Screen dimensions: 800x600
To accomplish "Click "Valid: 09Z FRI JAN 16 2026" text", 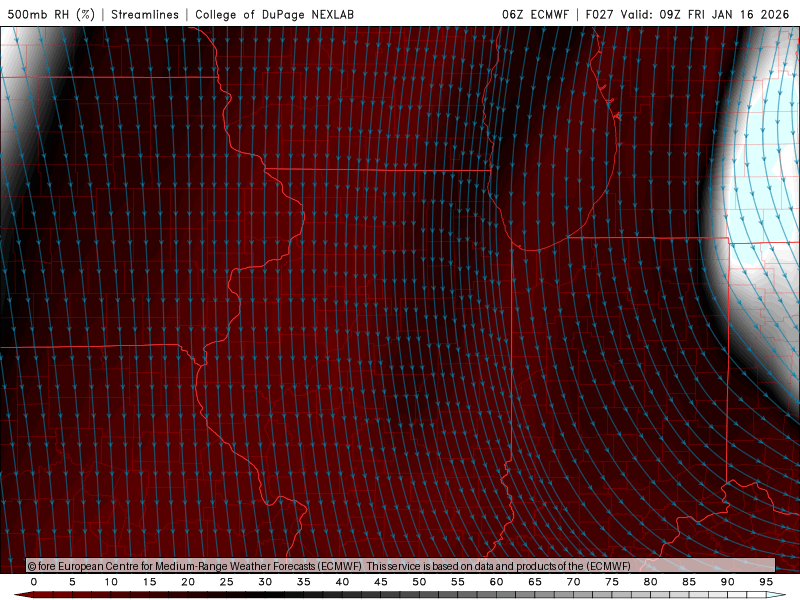I will [705, 14].
